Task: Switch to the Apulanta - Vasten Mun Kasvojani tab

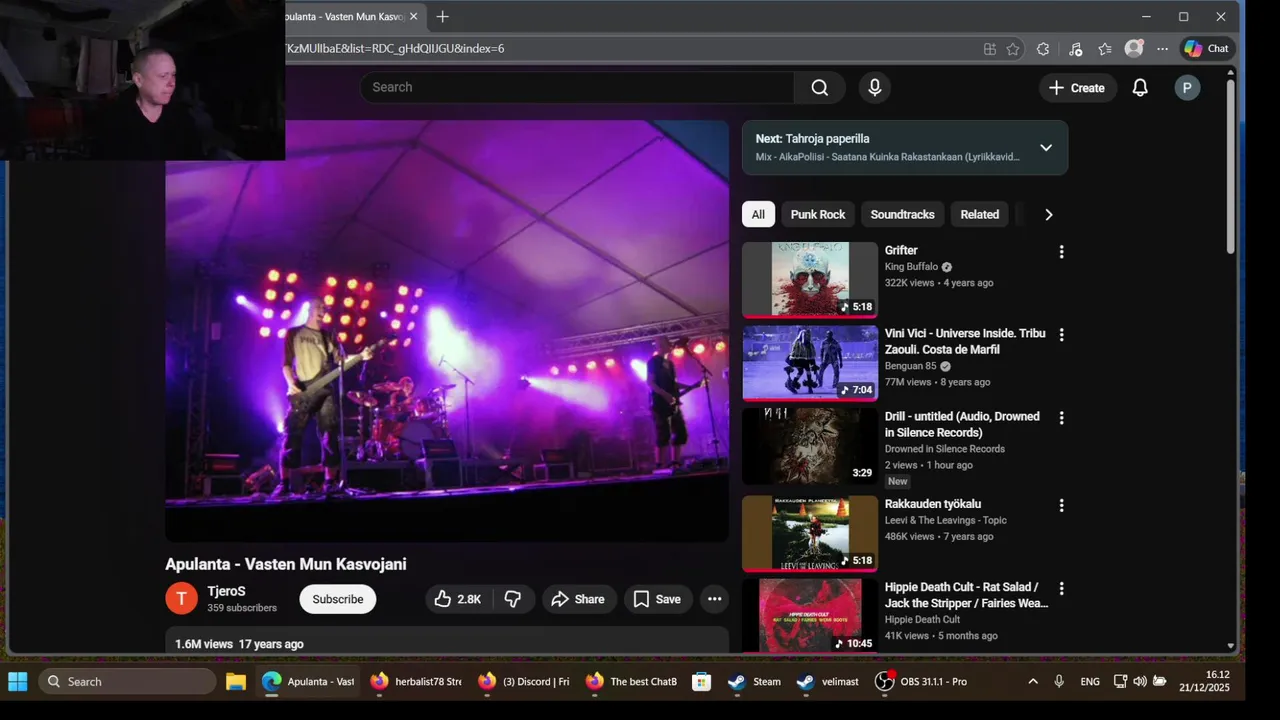Action: [345, 17]
